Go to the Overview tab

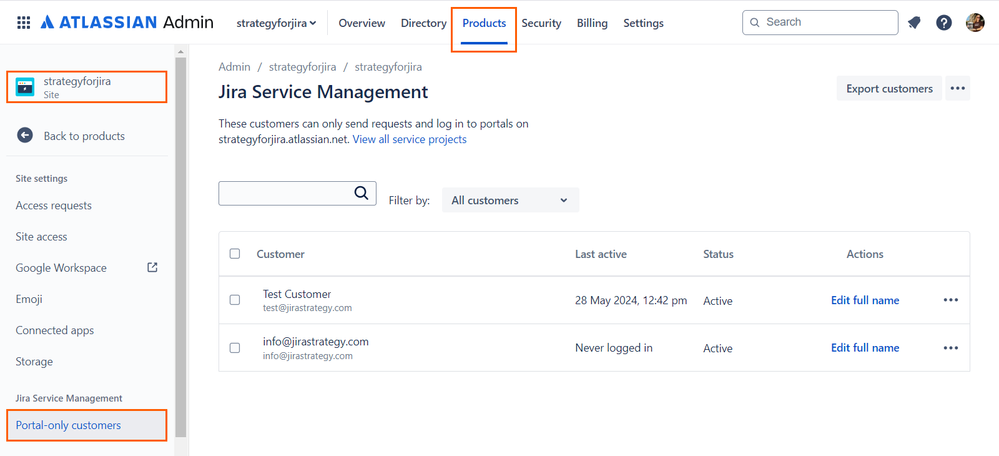coord(362,23)
